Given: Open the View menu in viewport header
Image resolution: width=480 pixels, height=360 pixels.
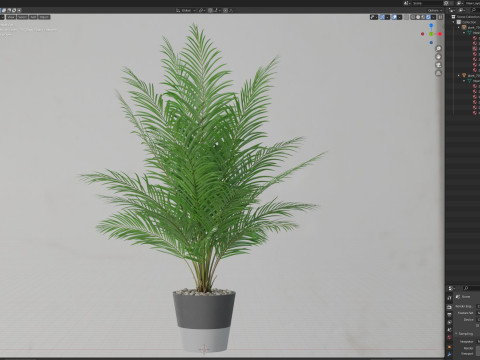Looking at the screenshot, I should click(11, 17).
